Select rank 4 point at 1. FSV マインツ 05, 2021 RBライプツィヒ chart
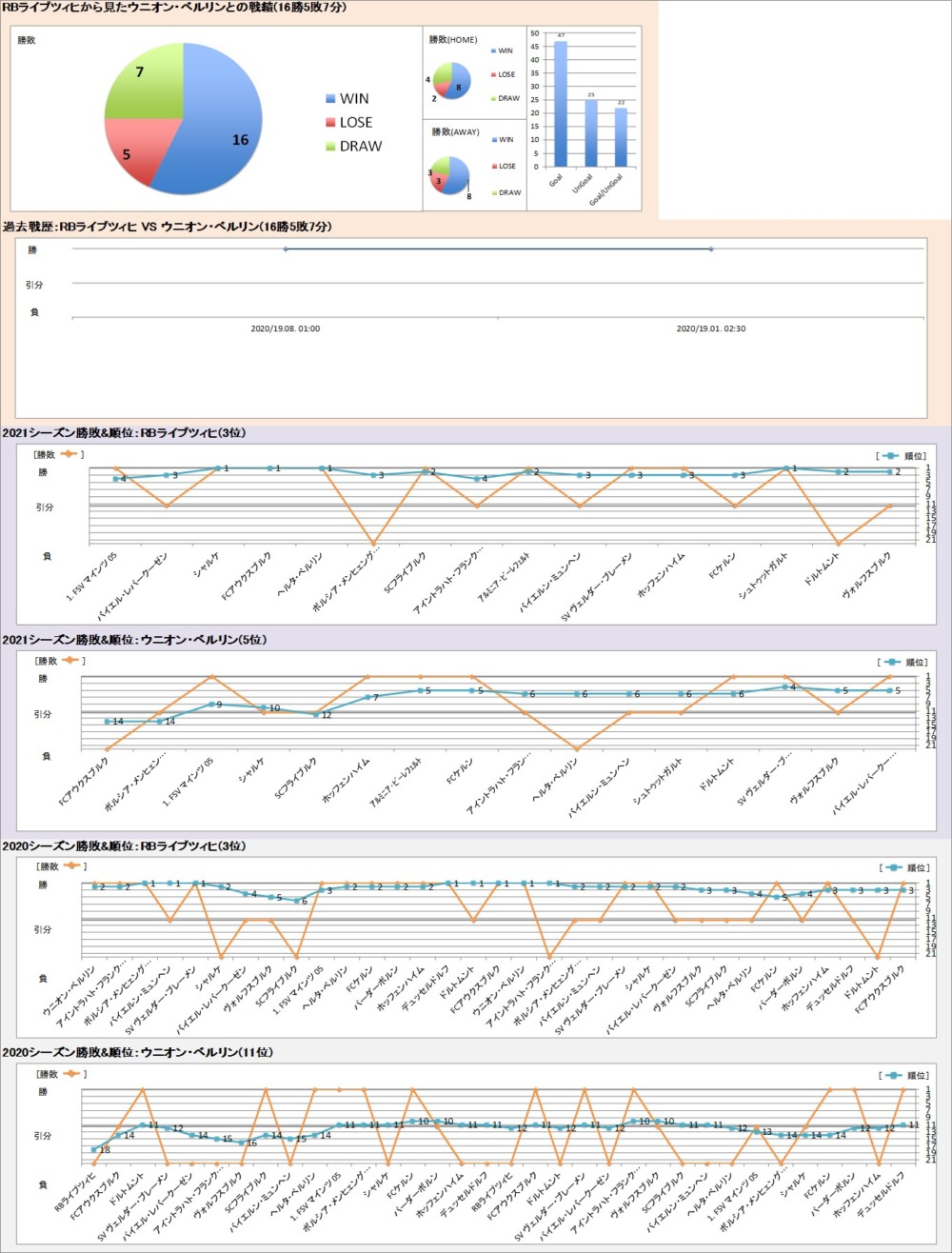952x1253 pixels. [x=115, y=478]
